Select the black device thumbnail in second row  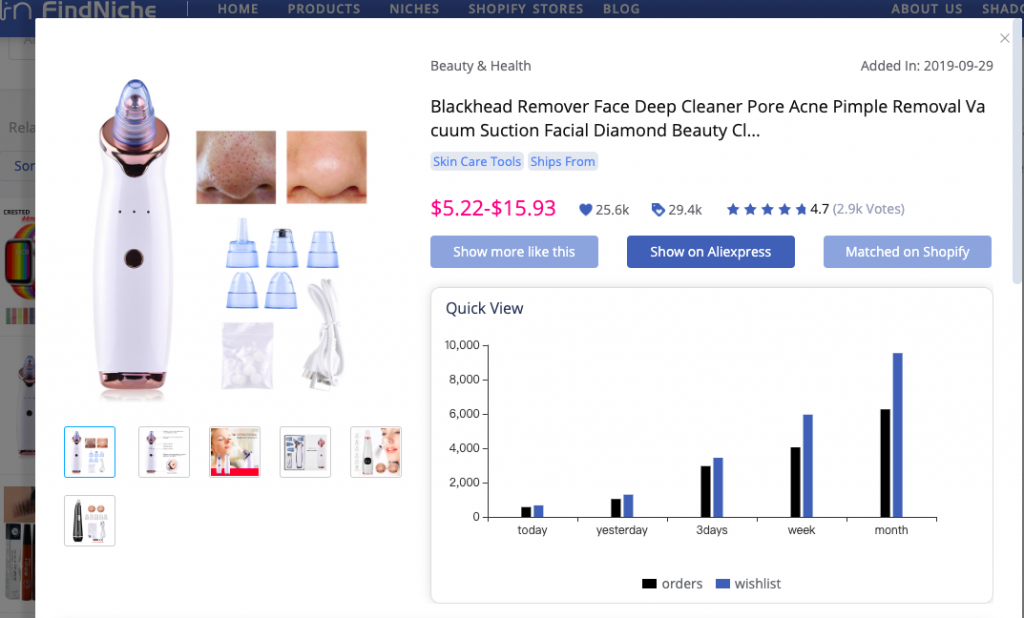click(89, 521)
